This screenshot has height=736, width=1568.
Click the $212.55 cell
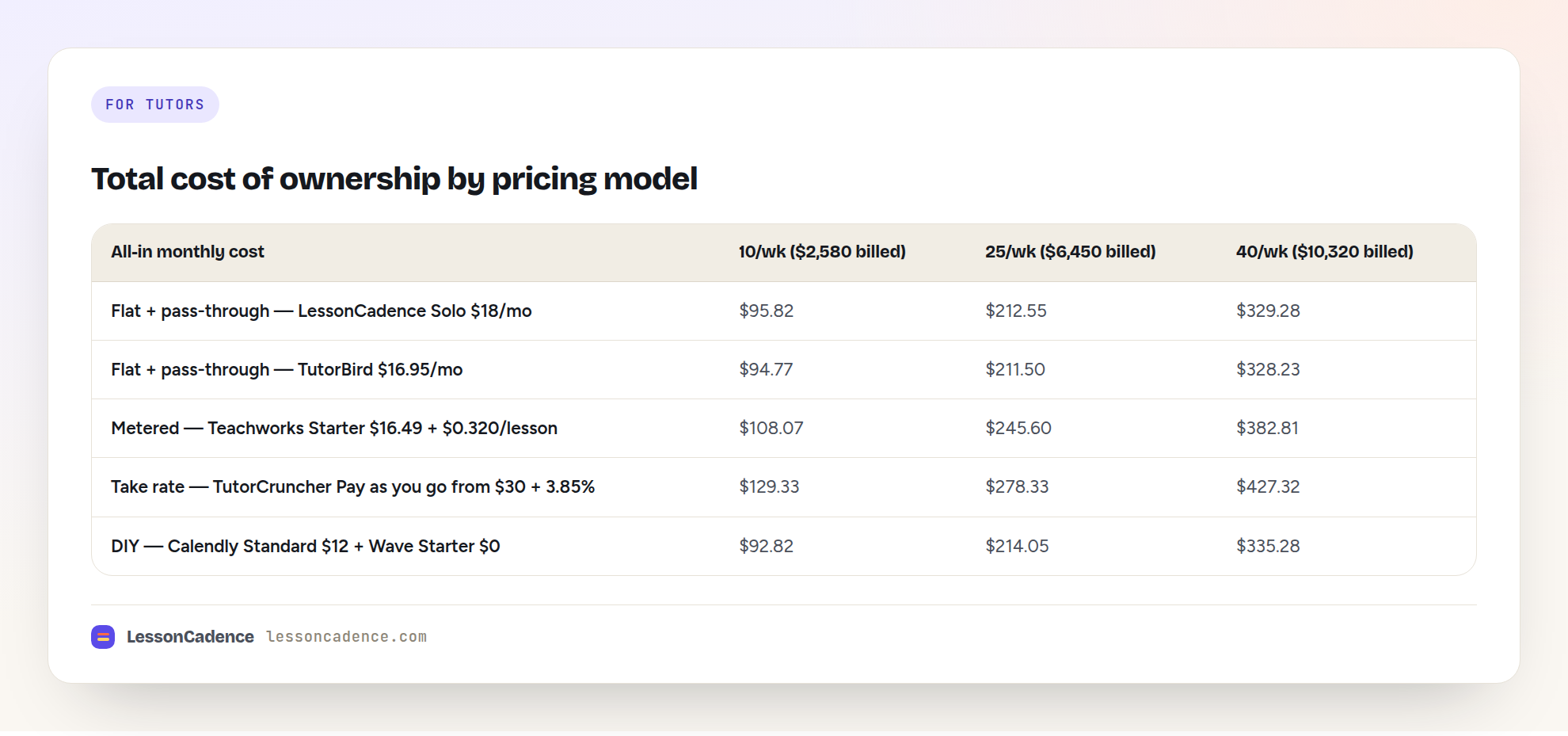point(1016,311)
